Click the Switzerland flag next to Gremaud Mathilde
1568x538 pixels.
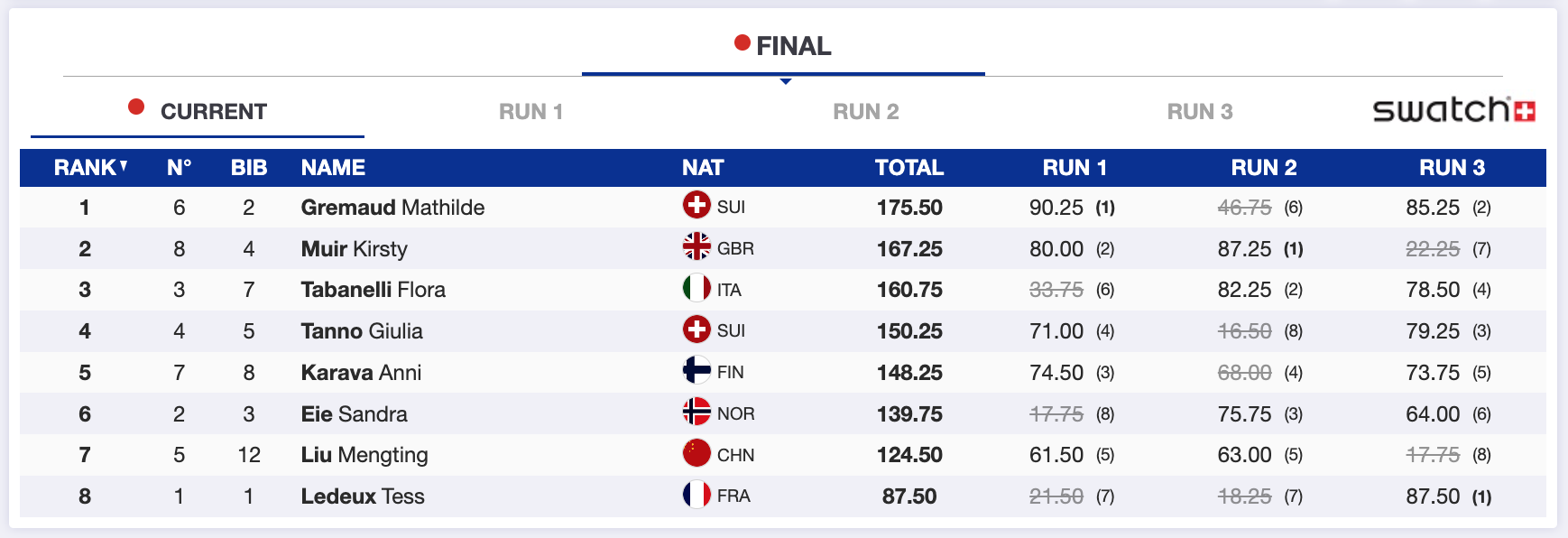tap(696, 206)
